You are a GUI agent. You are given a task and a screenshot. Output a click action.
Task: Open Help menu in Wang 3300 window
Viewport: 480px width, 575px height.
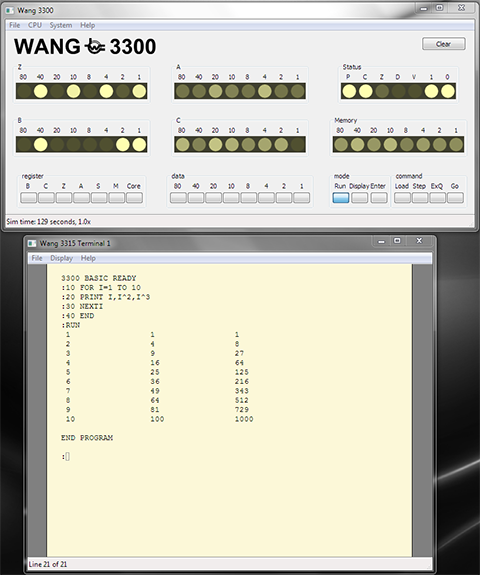click(88, 25)
